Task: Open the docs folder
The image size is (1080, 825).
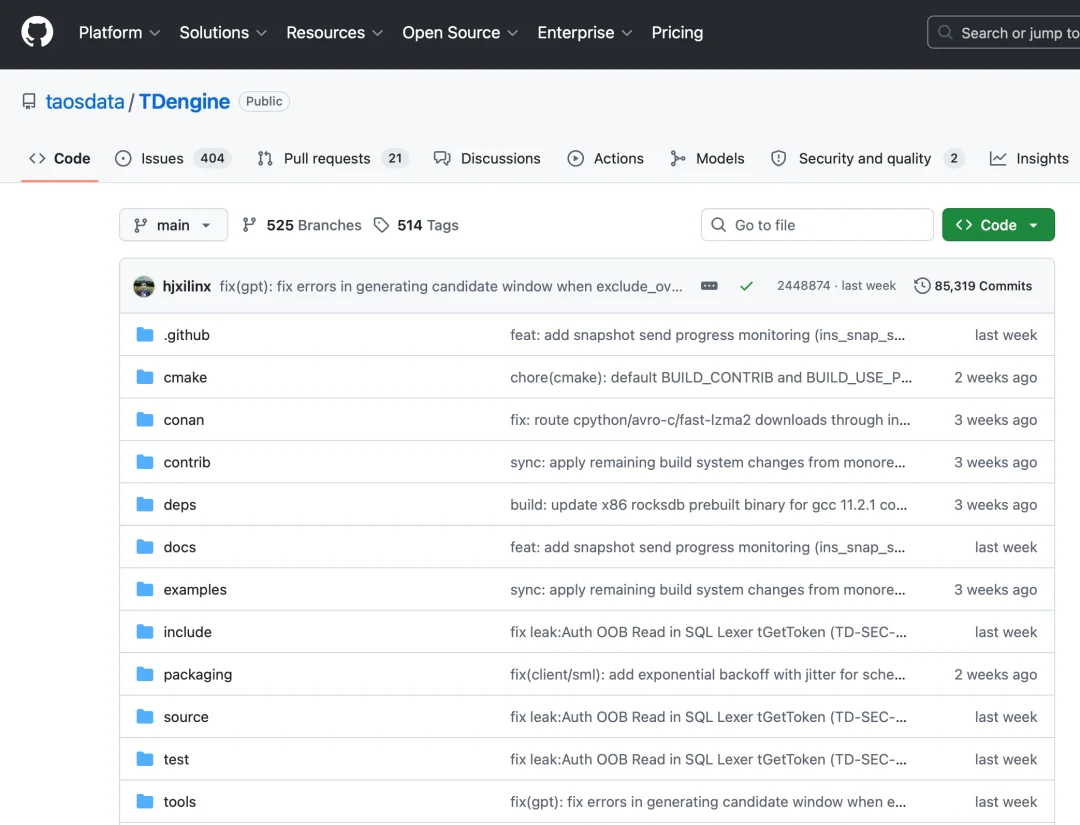Action: [180, 547]
